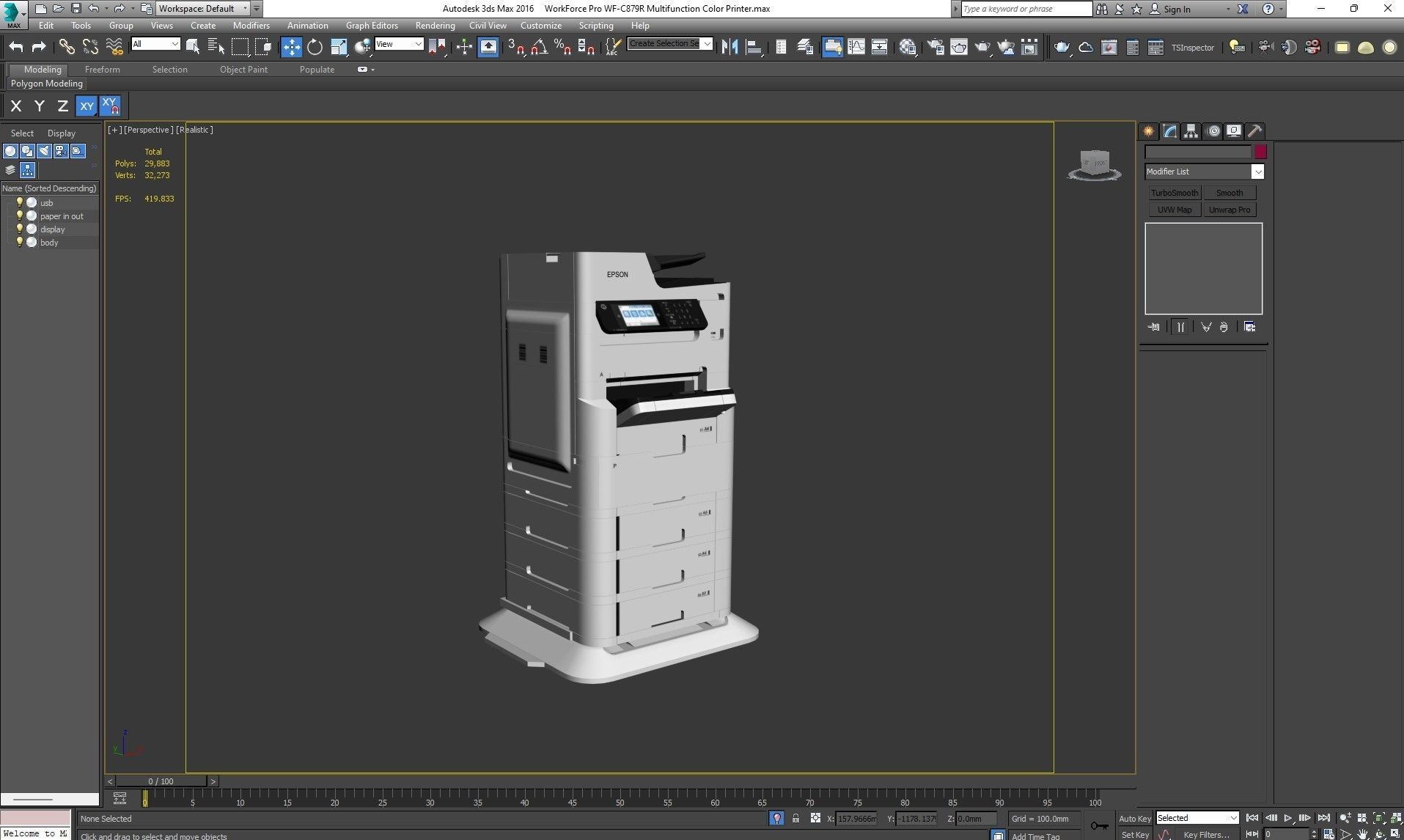Enable Angle Snap toggle
1404x840 pixels.
click(539, 47)
